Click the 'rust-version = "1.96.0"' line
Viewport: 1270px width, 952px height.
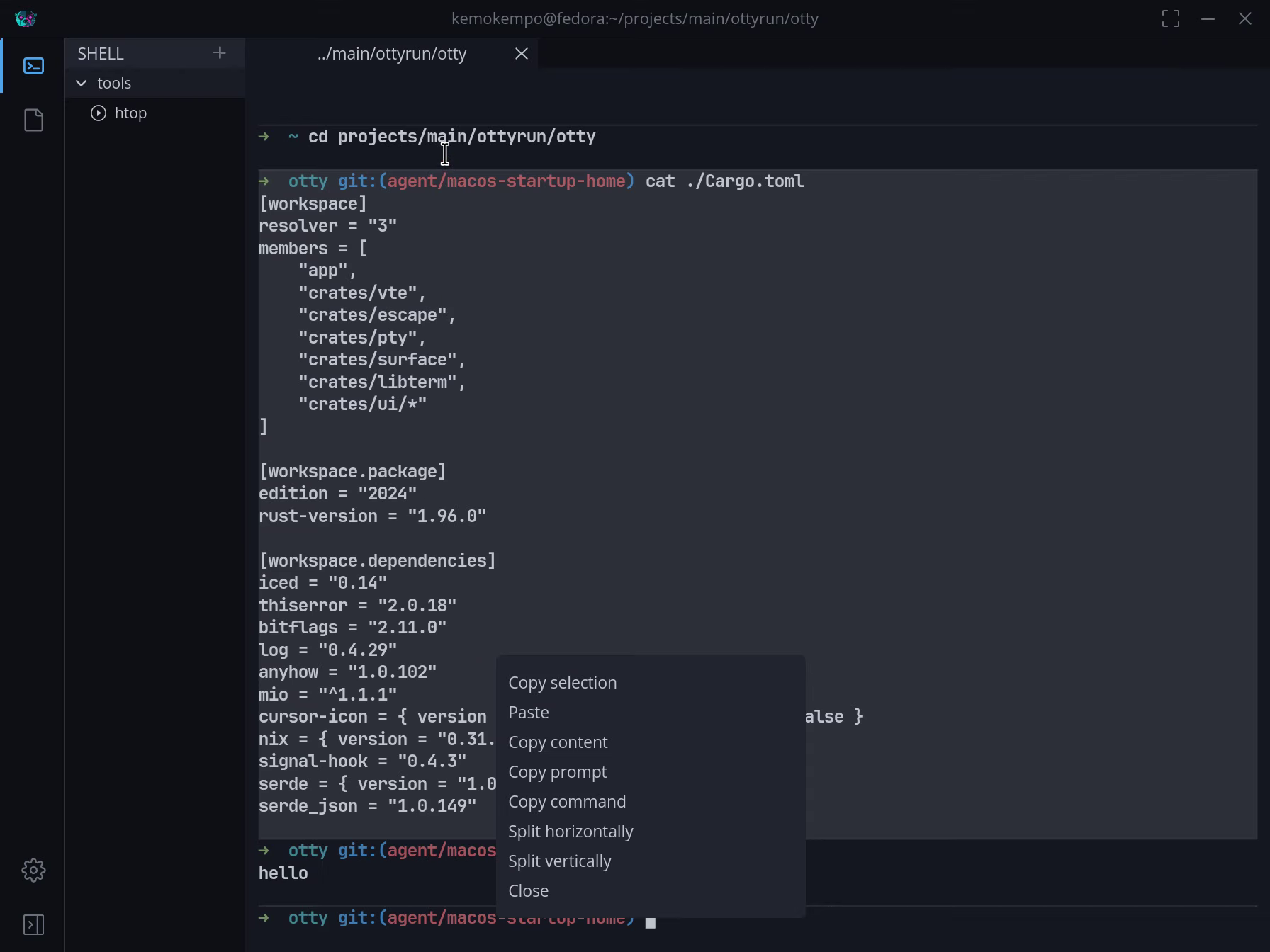(x=372, y=516)
